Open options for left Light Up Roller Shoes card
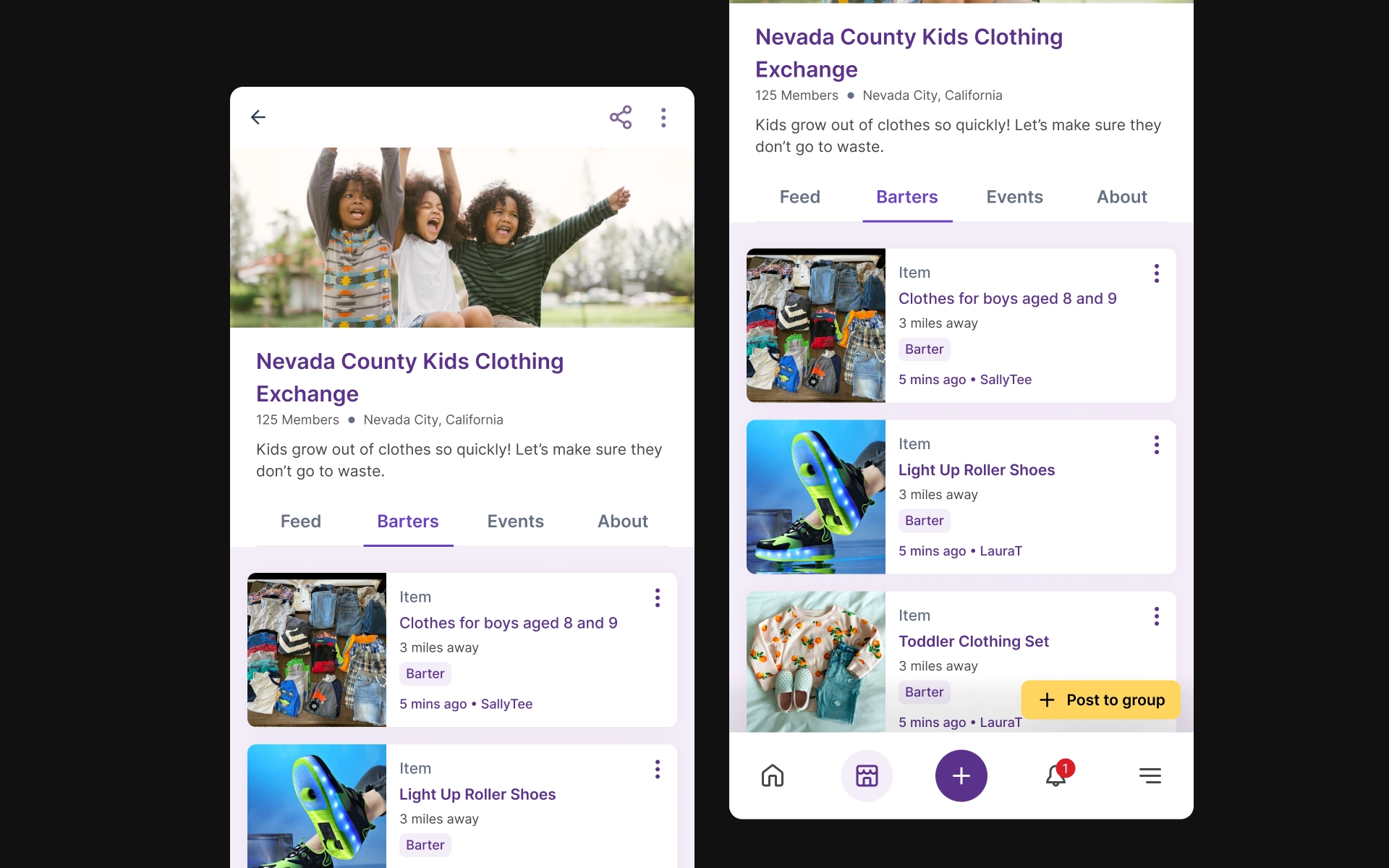The width and height of the screenshot is (1389, 868). point(658,769)
